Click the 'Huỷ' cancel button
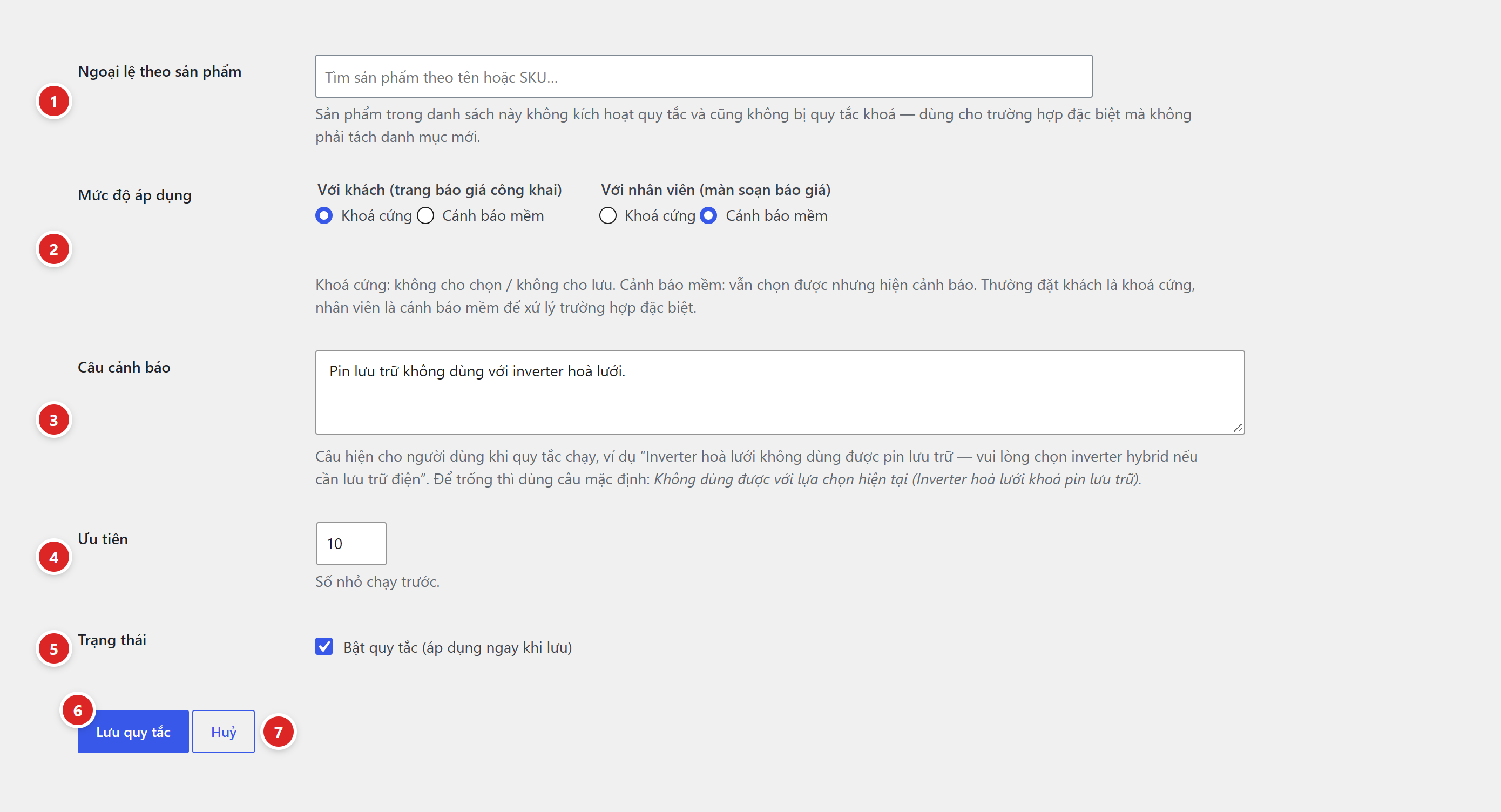 coord(224,732)
